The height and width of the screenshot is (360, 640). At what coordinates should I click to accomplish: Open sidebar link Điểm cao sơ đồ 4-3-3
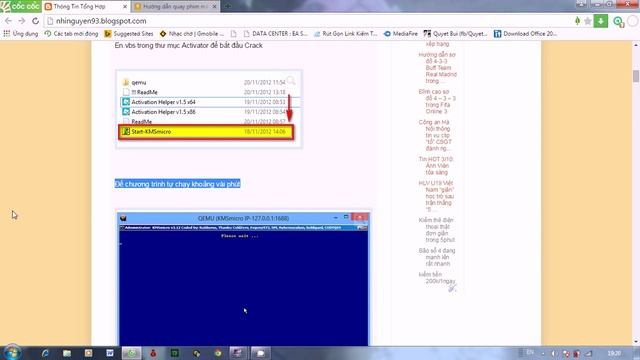pos(437,102)
